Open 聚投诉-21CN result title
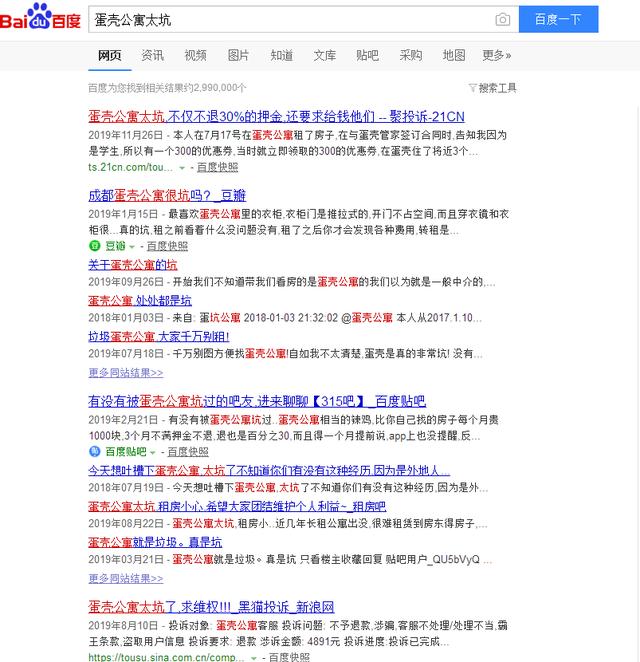 [277, 117]
